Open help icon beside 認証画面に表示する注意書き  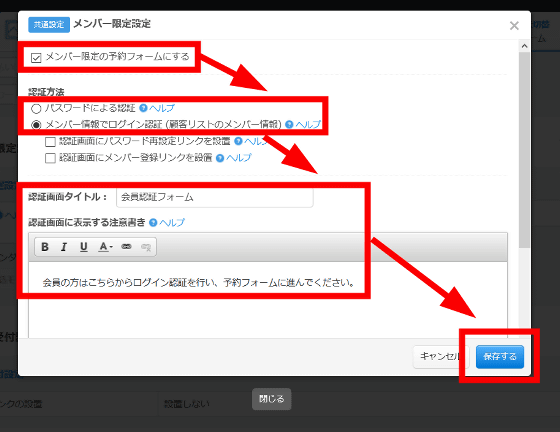153,222
